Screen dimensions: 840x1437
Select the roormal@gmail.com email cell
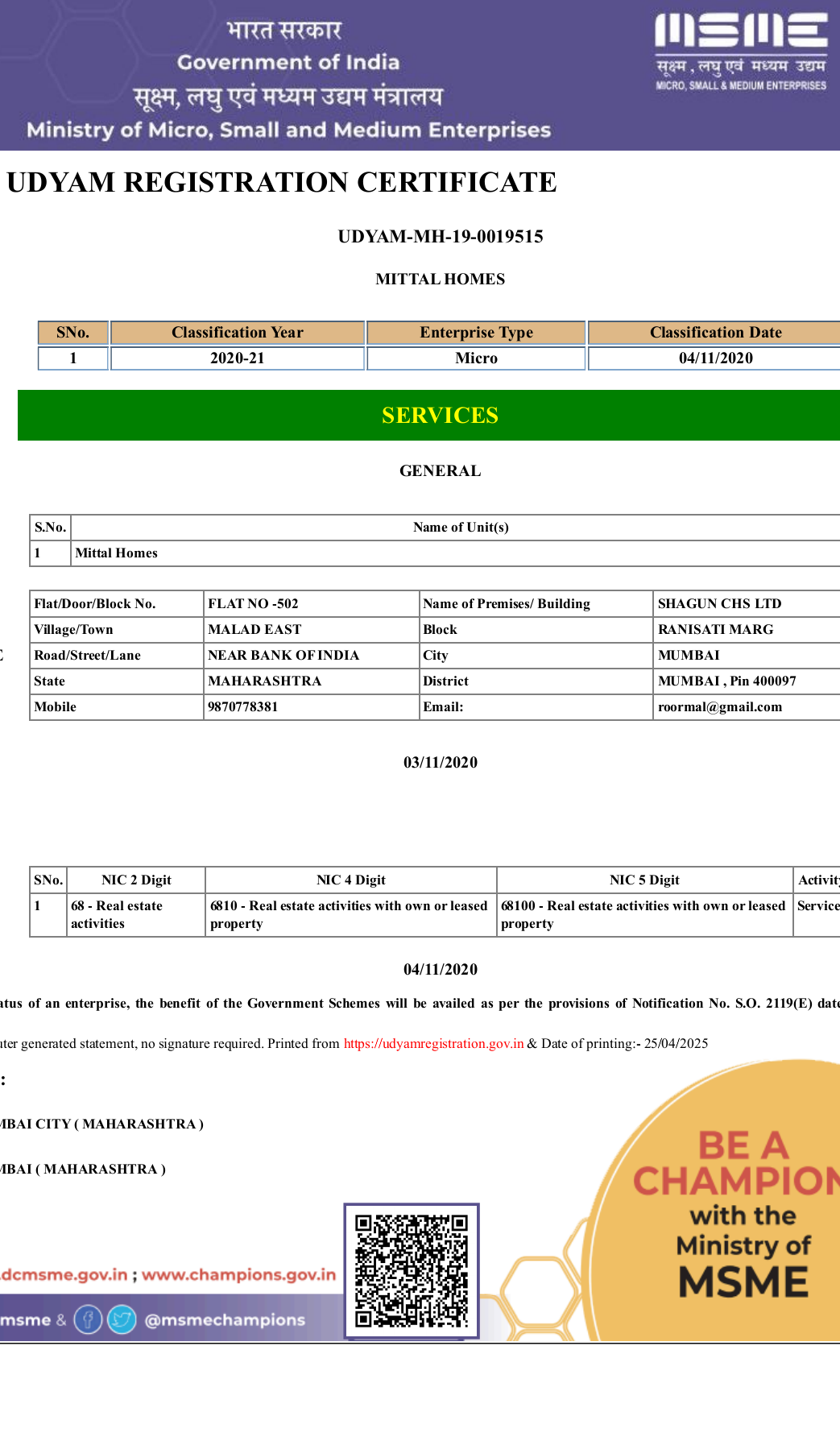[x=719, y=707]
